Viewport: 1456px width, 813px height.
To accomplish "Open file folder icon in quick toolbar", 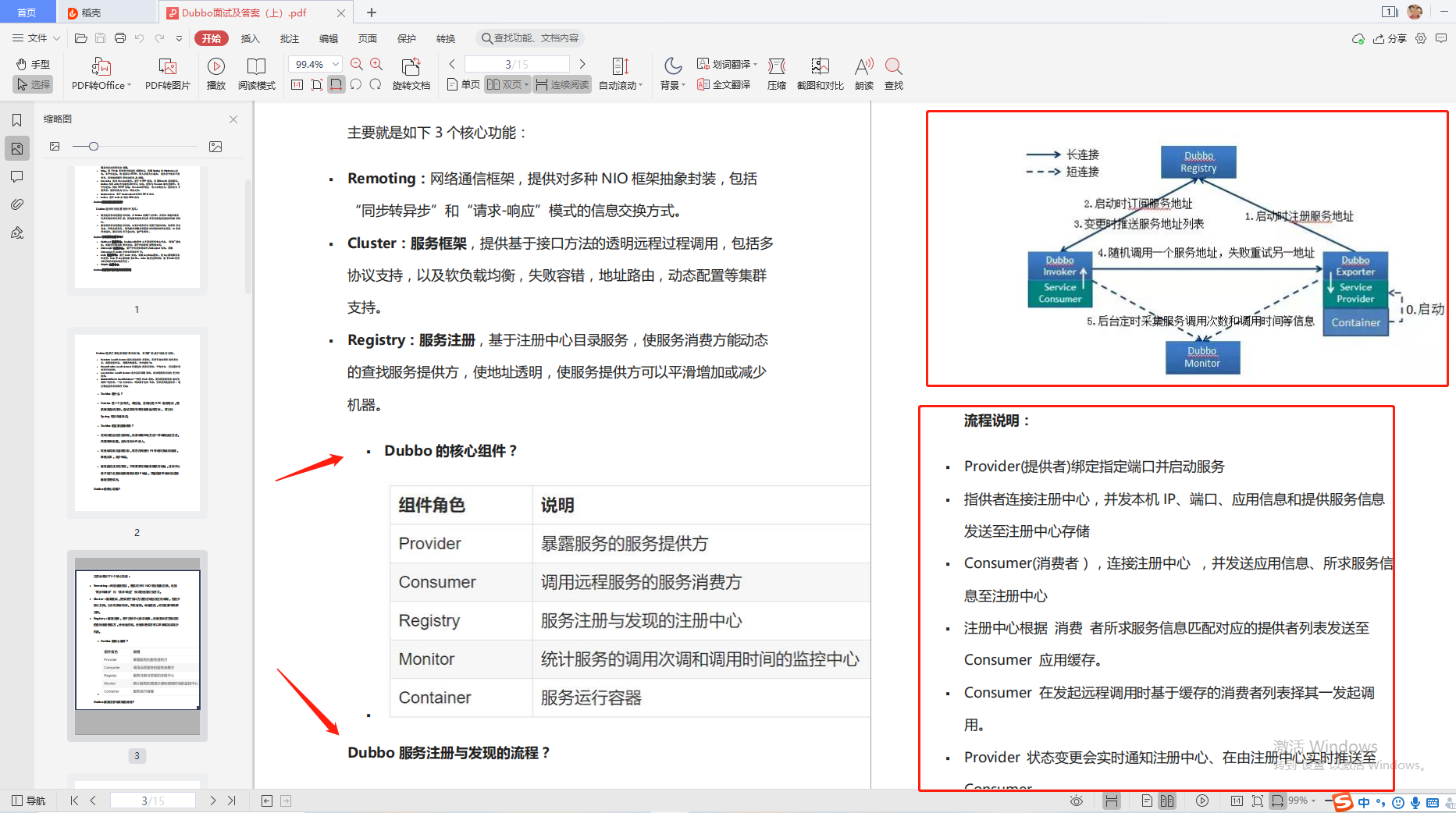I will tap(80, 38).
